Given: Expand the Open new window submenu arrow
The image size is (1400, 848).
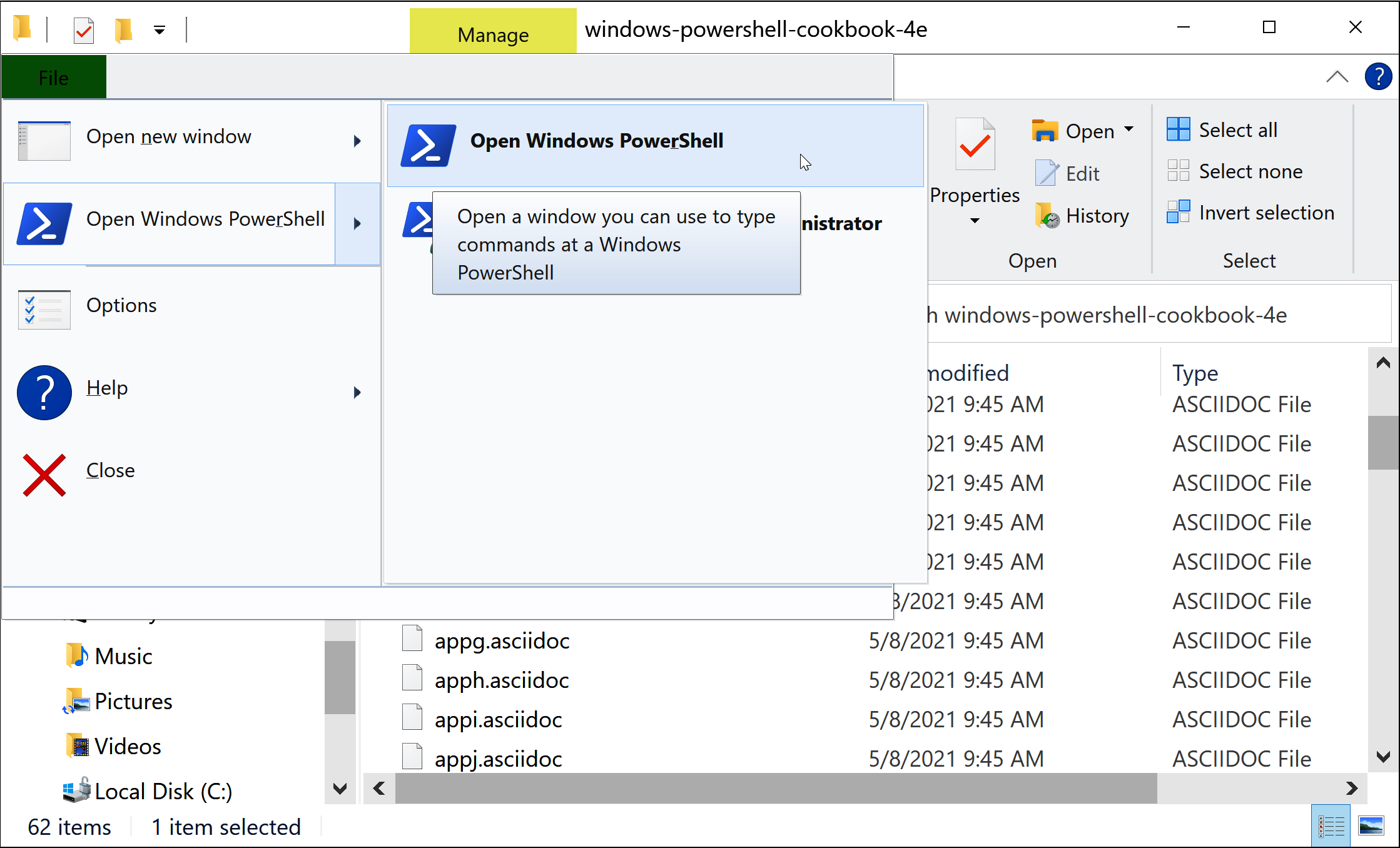Looking at the screenshot, I should [x=357, y=141].
